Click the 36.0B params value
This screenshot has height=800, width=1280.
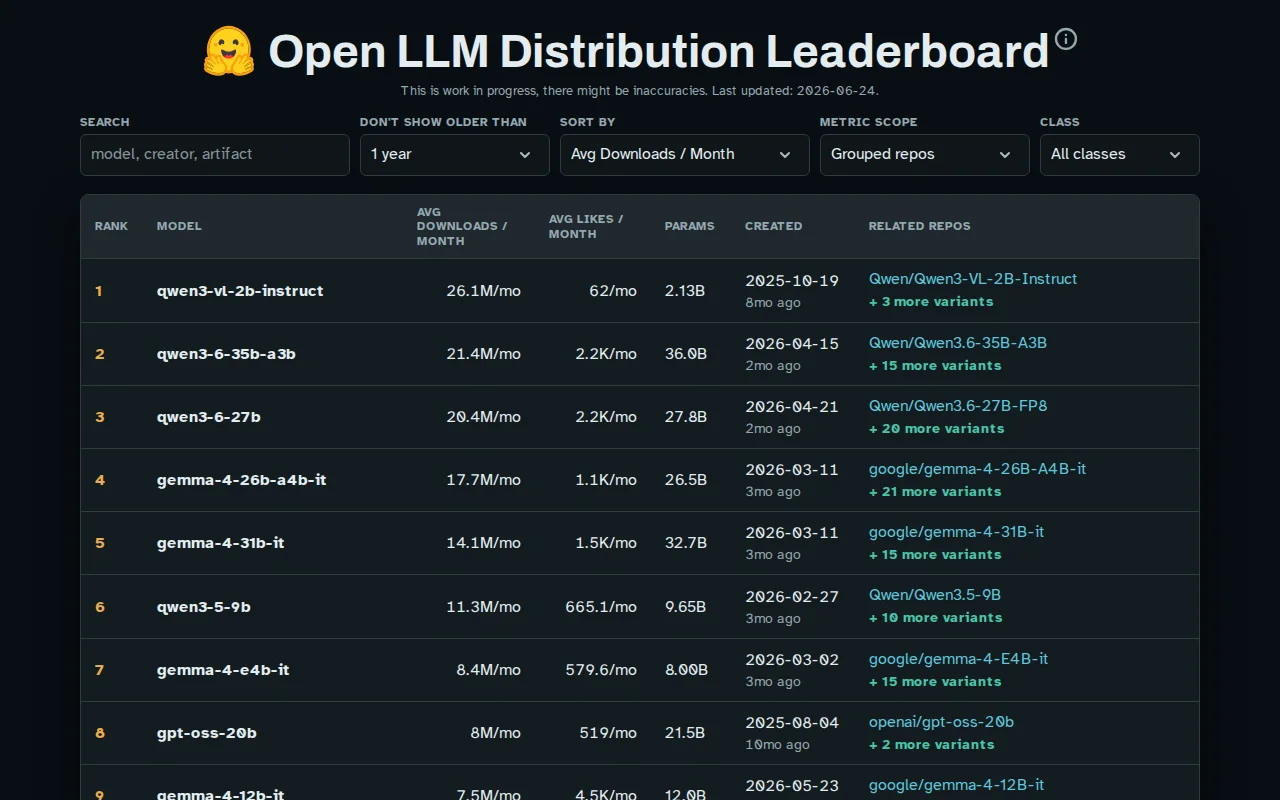coord(686,354)
